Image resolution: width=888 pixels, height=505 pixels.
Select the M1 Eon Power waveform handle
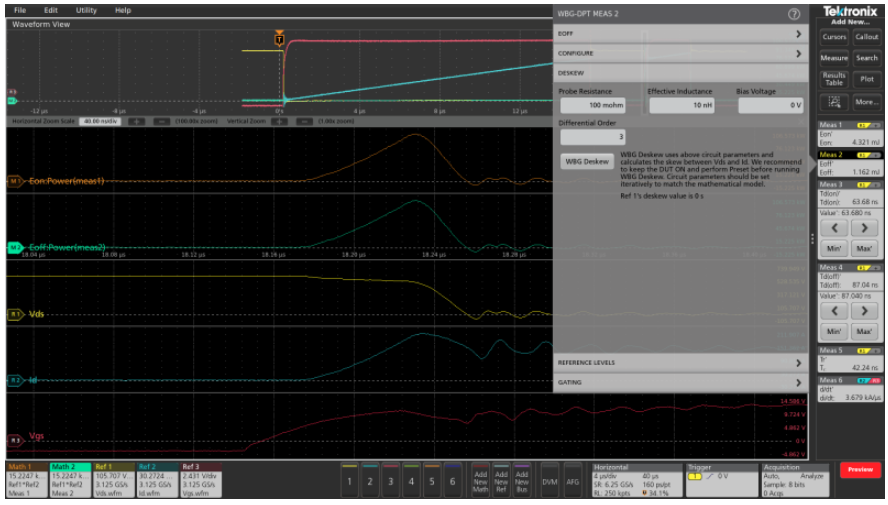tap(15, 181)
